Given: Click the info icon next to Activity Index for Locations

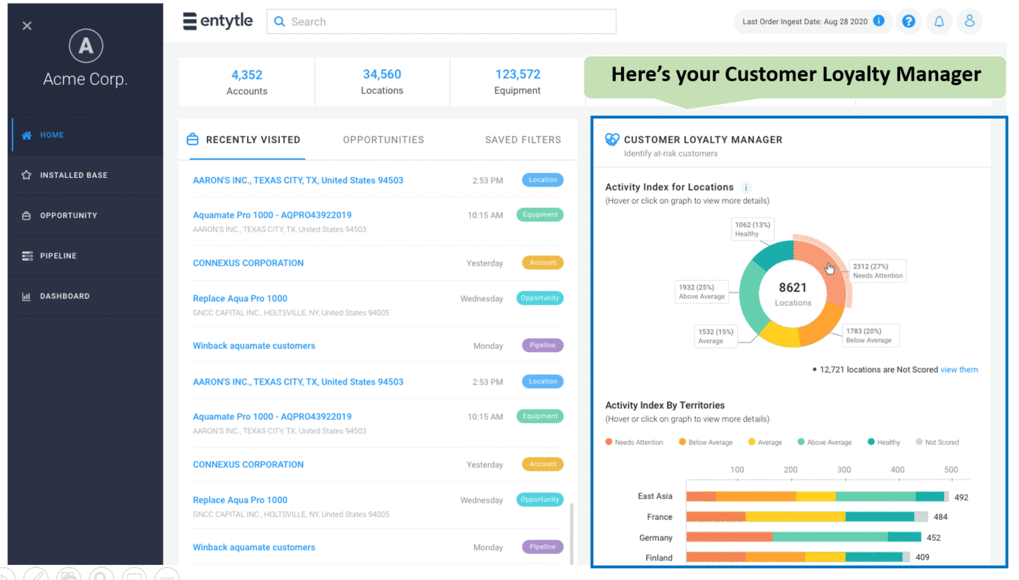Looking at the screenshot, I should tap(746, 187).
